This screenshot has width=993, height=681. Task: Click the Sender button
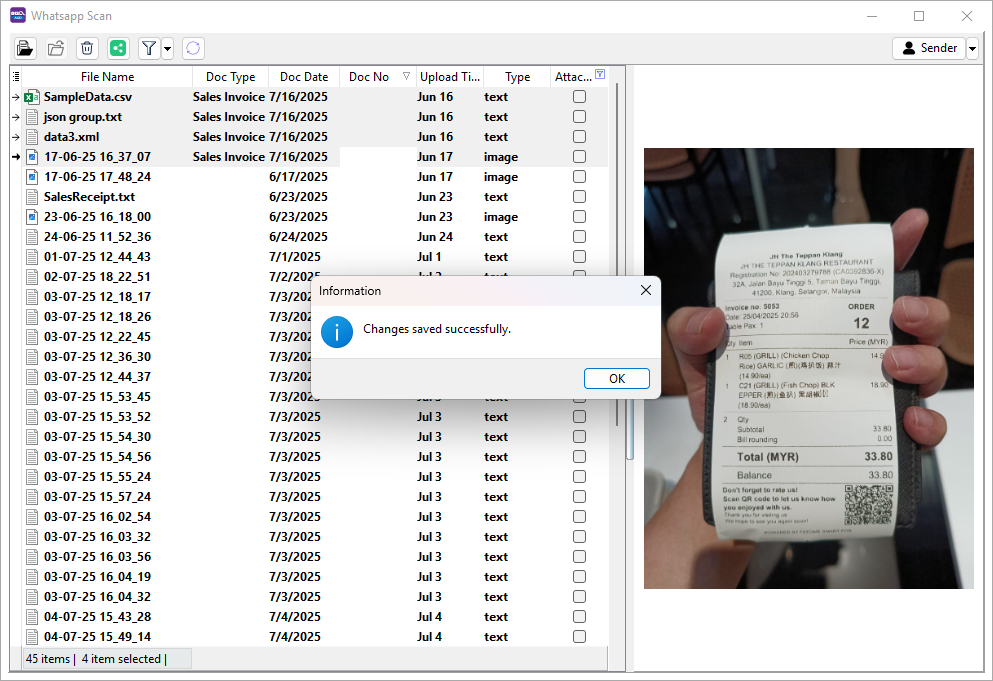click(929, 48)
